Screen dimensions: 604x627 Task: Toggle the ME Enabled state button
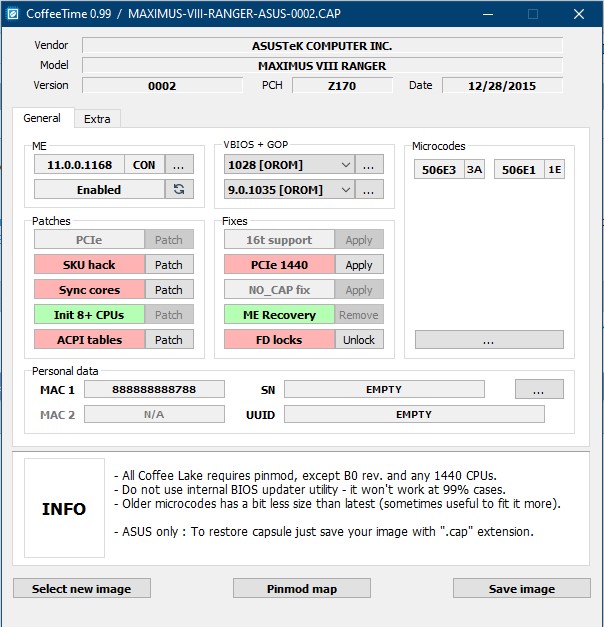(x=99, y=189)
